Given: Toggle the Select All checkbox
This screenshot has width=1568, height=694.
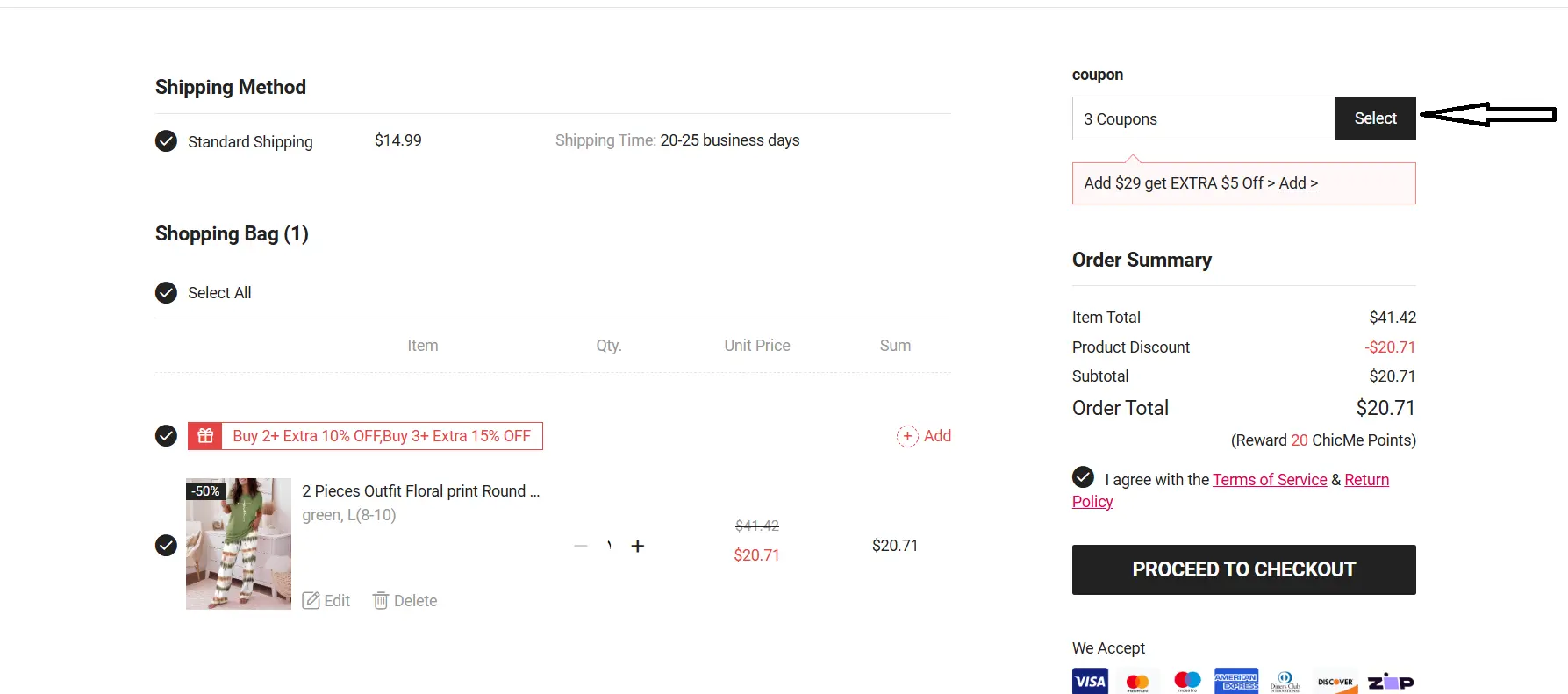Looking at the screenshot, I should (x=166, y=292).
